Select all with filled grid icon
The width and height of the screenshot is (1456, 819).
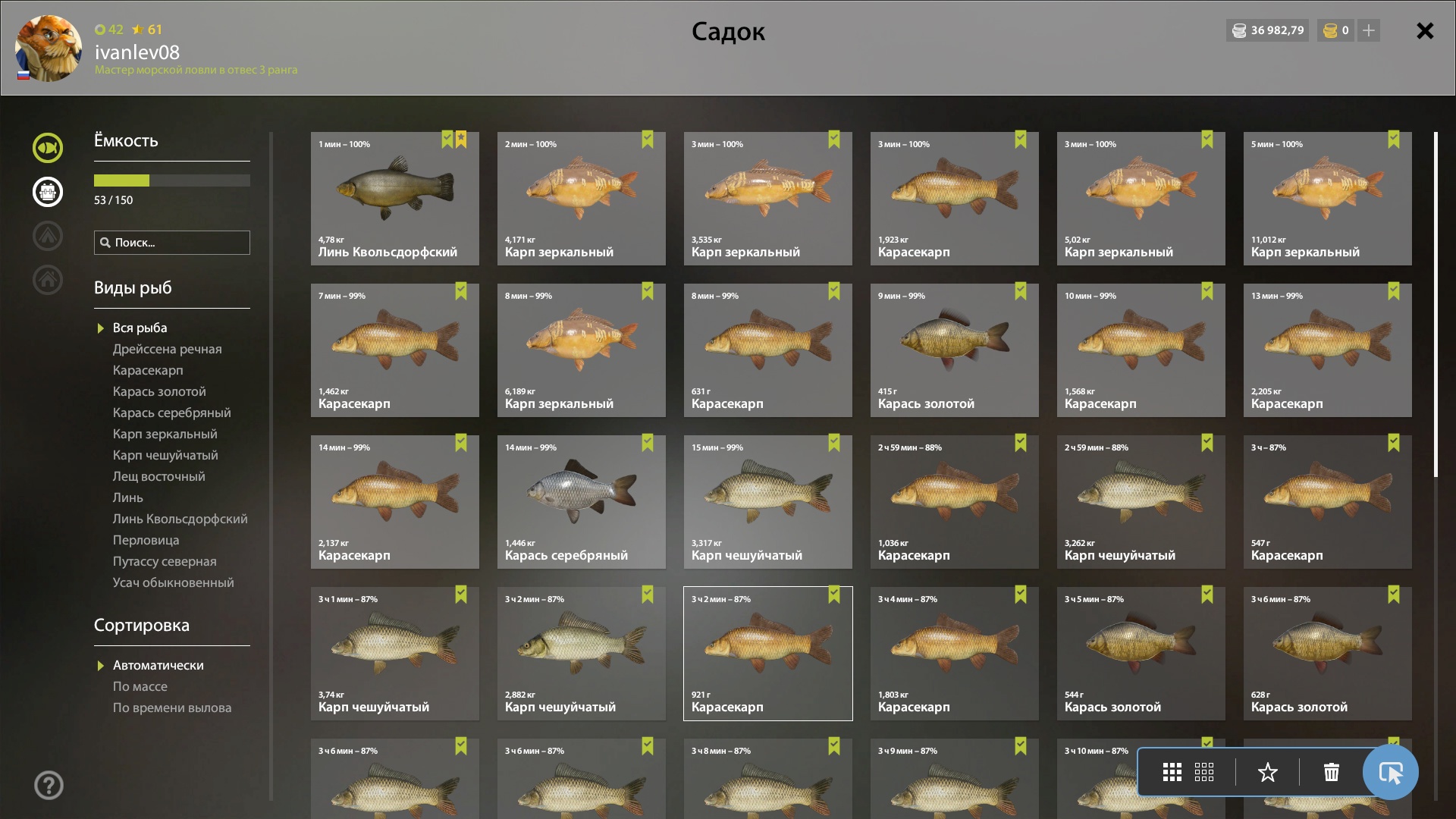click(1172, 772)
